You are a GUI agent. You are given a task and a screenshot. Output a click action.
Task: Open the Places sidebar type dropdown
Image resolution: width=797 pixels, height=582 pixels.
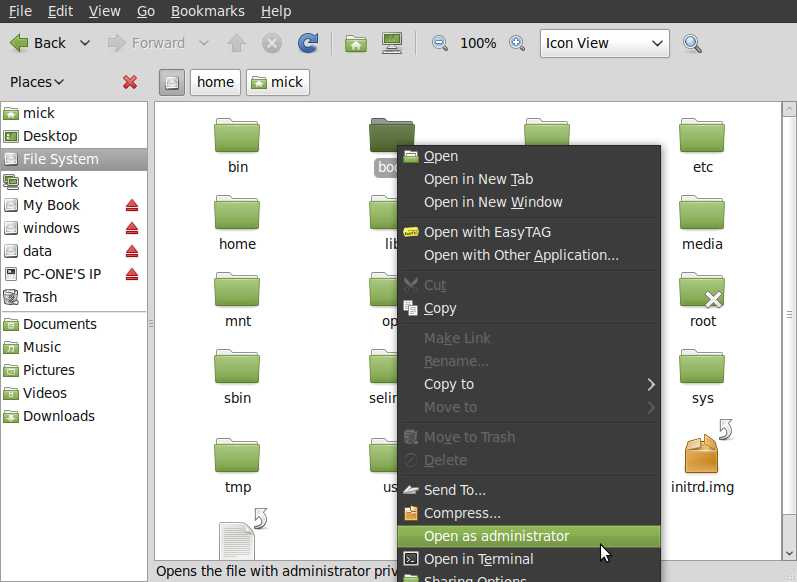(x=37, y=82)
